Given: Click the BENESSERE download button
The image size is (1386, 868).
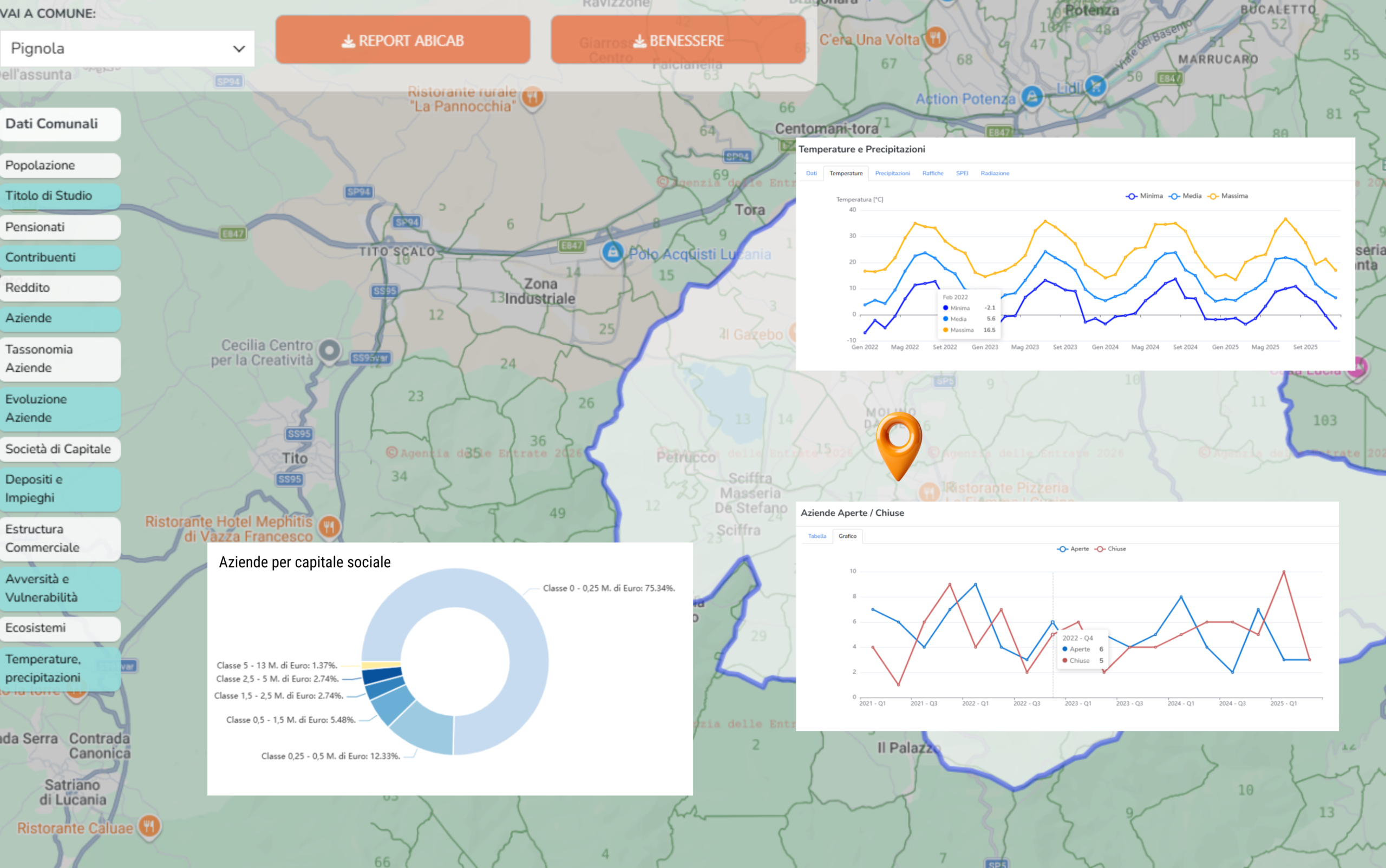Looking at the screenshot, I should click(x=678, y=40).
